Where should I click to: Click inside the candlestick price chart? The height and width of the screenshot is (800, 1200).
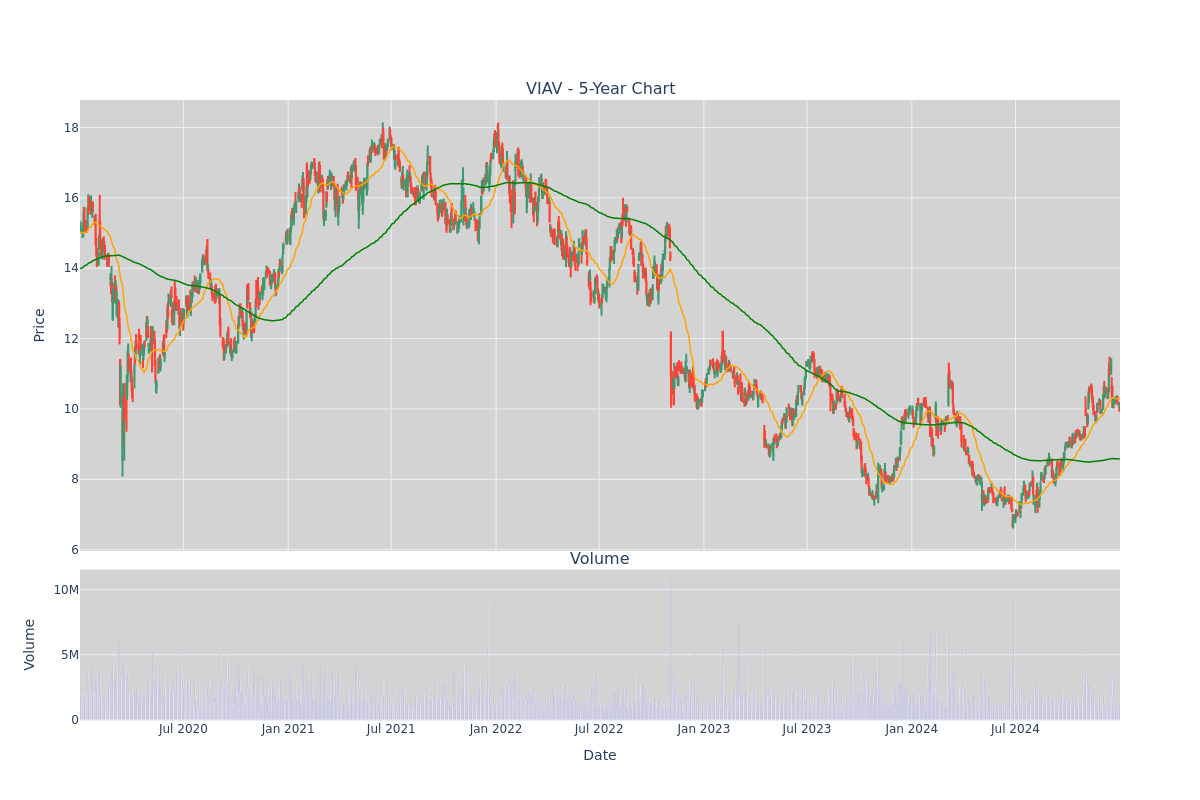pyautogui.click(x=600, y=325)
